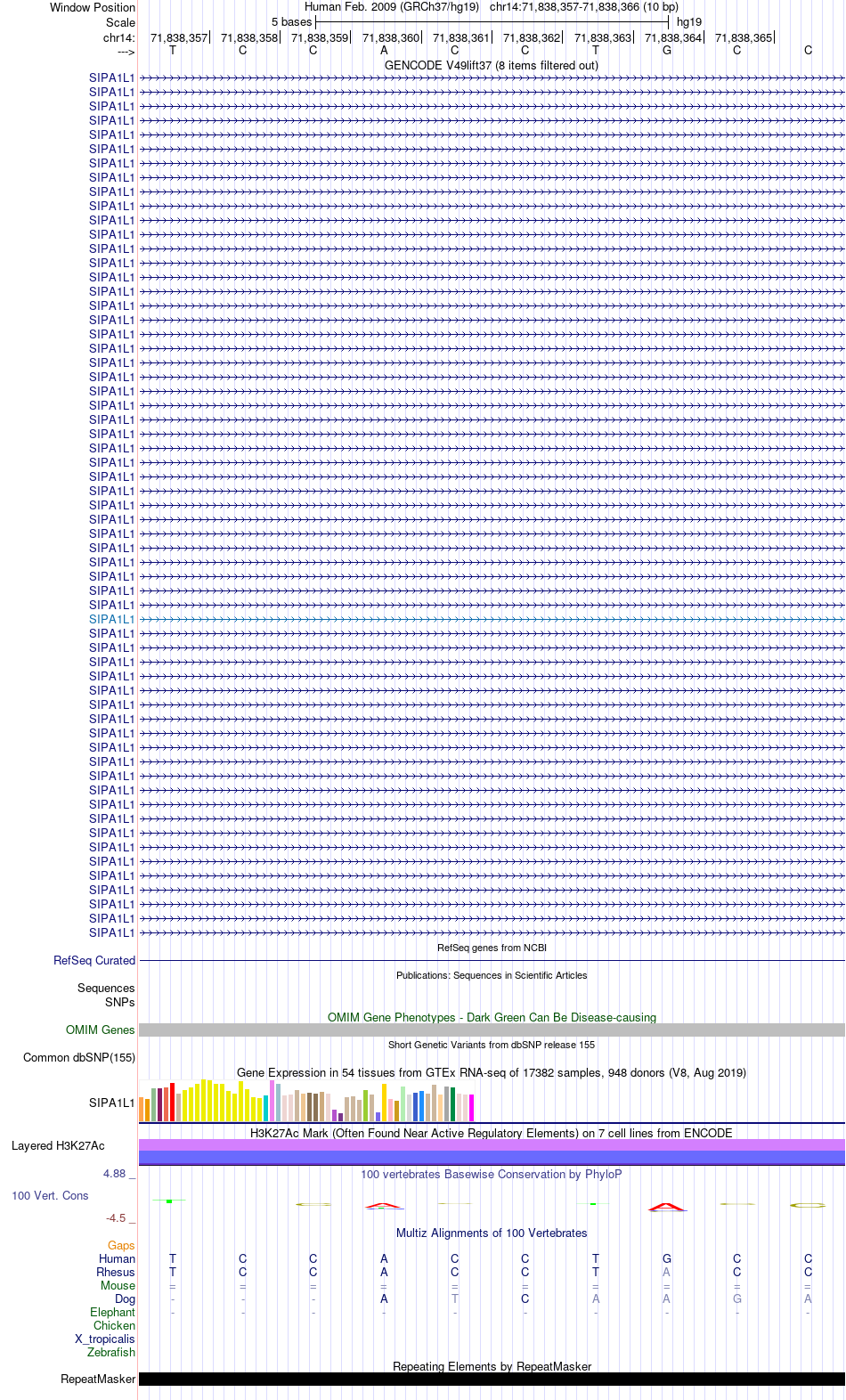Click the 'Dog' alignment row label
Viewport: 846px width, 1400px height.
[x=126, y=1298]
